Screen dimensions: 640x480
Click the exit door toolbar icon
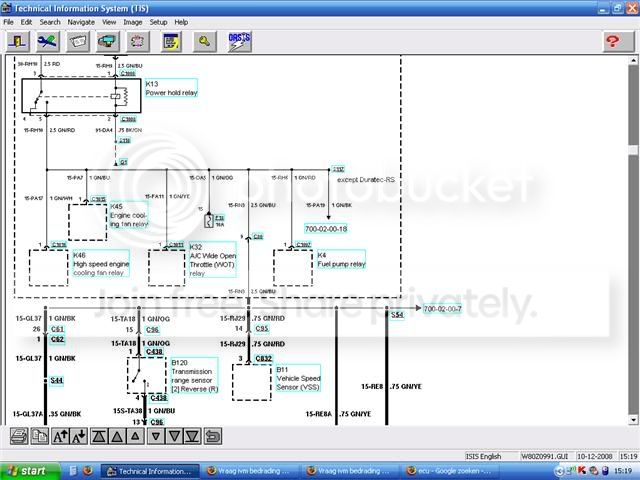tap(18, 41)
